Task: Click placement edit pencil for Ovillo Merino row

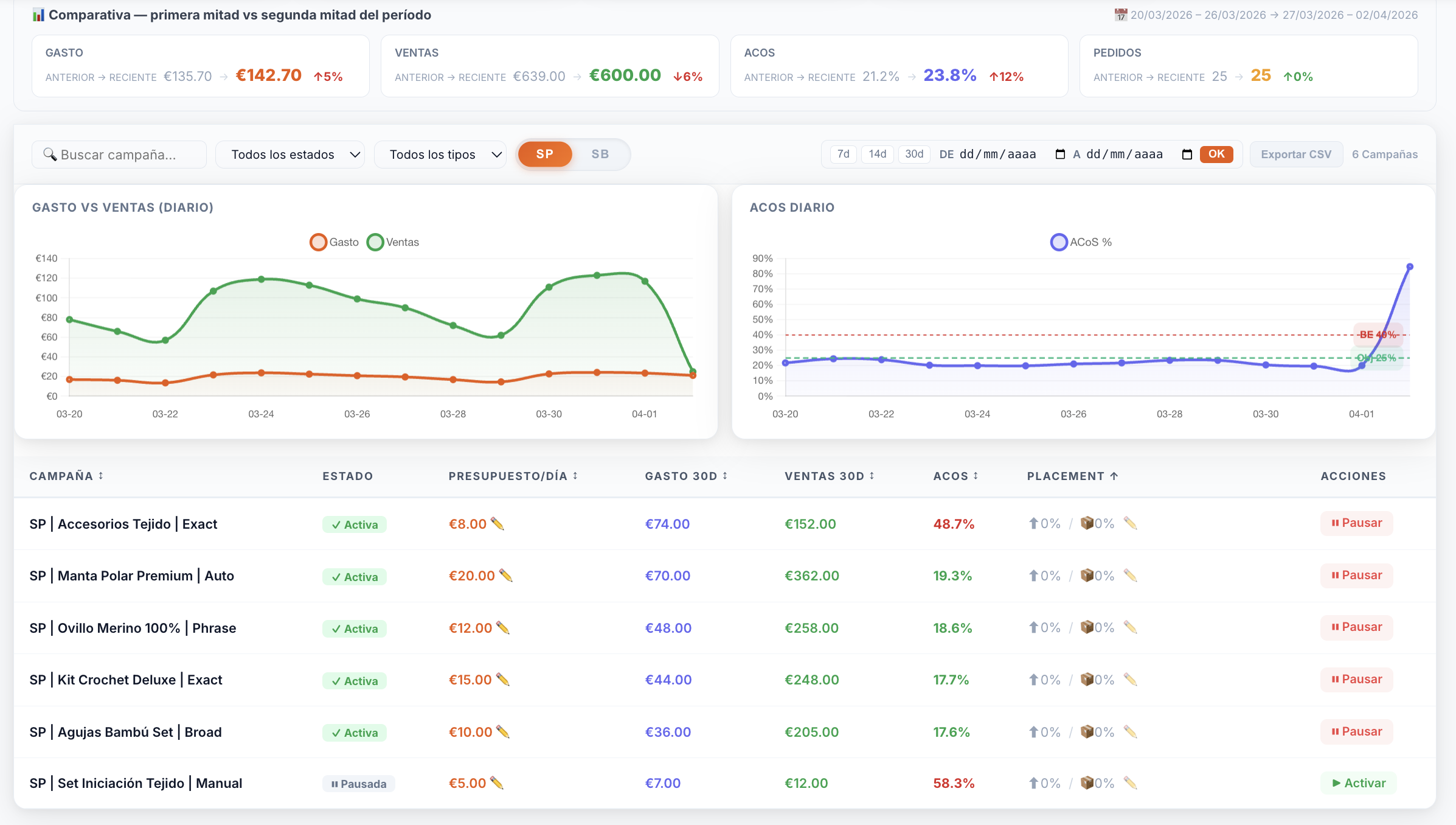Action: (x=1130, y=627)
